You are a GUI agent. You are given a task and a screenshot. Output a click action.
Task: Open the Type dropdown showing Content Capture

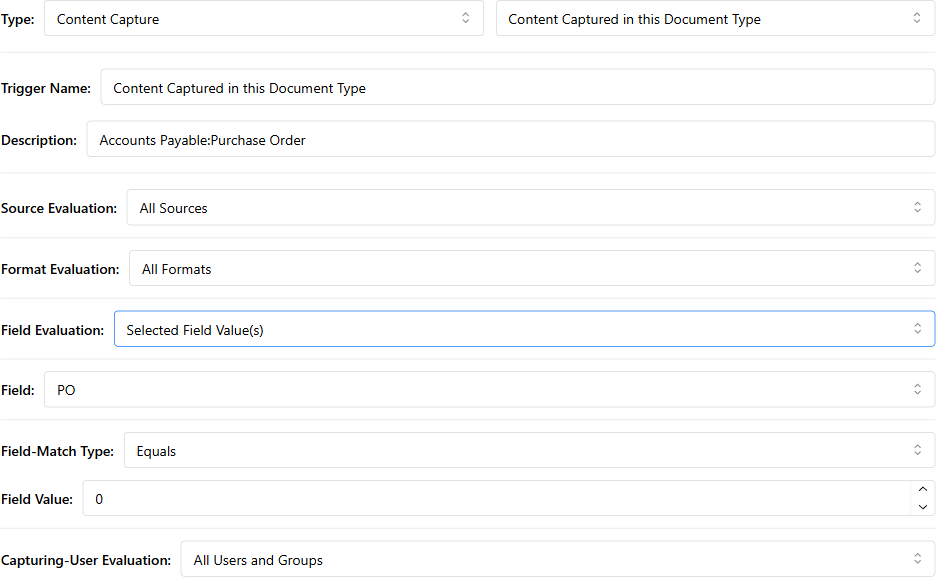pyautogui.click(x=263, y=18)
